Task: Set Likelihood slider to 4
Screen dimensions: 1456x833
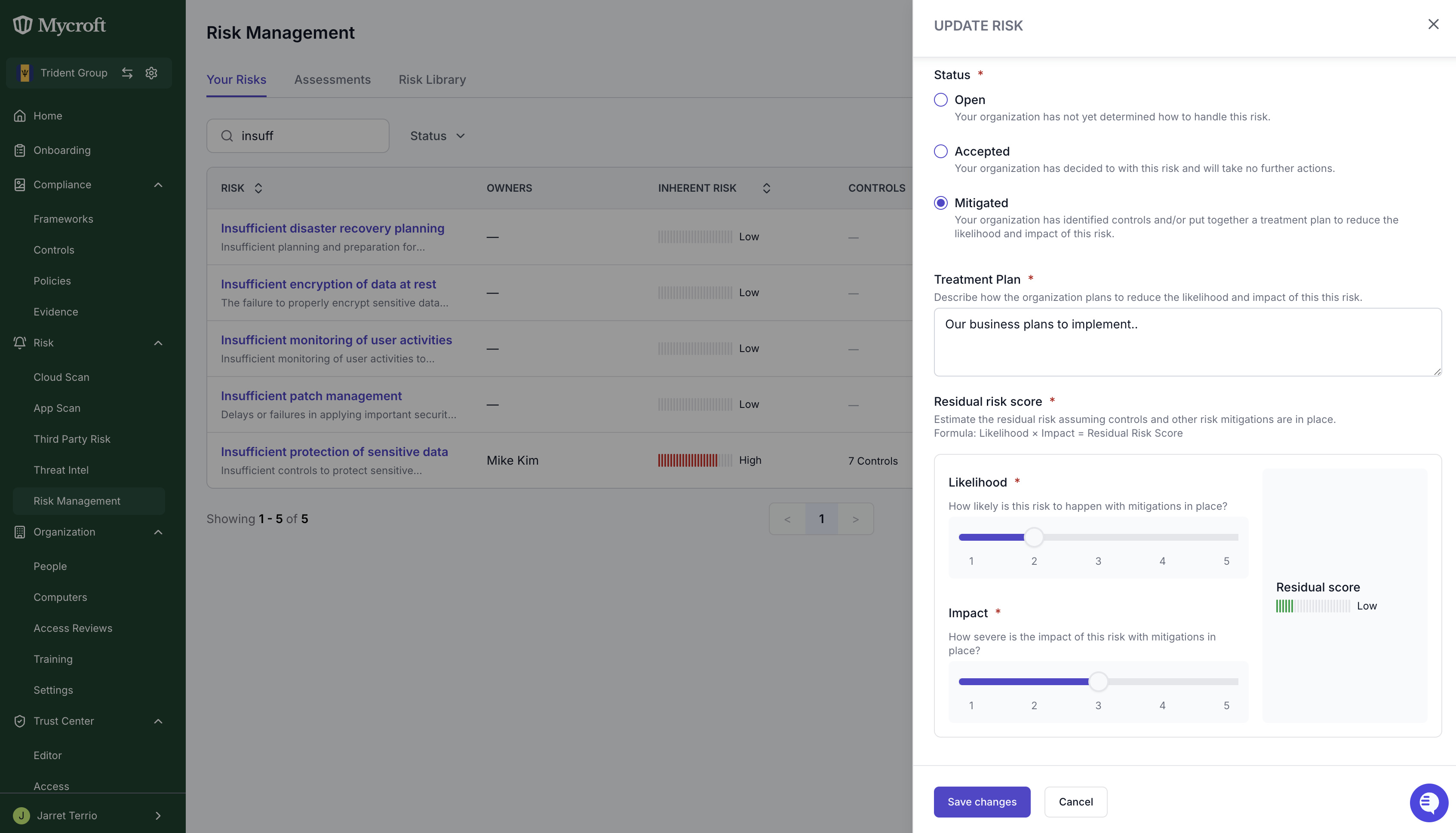Action: 1162,537
